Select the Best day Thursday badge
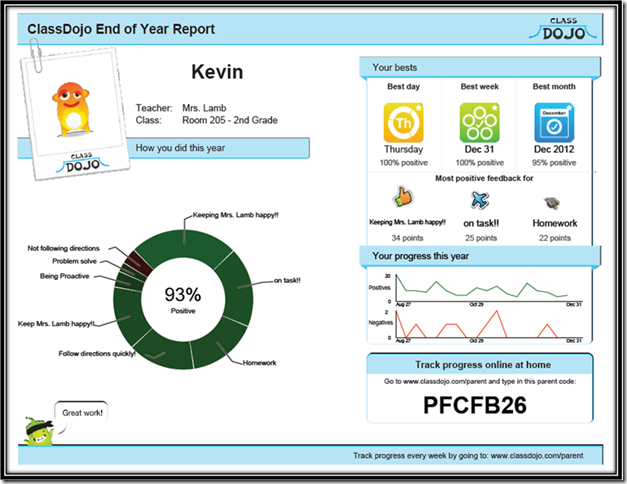This screenshot has height=484, width=627. point(403,122)
